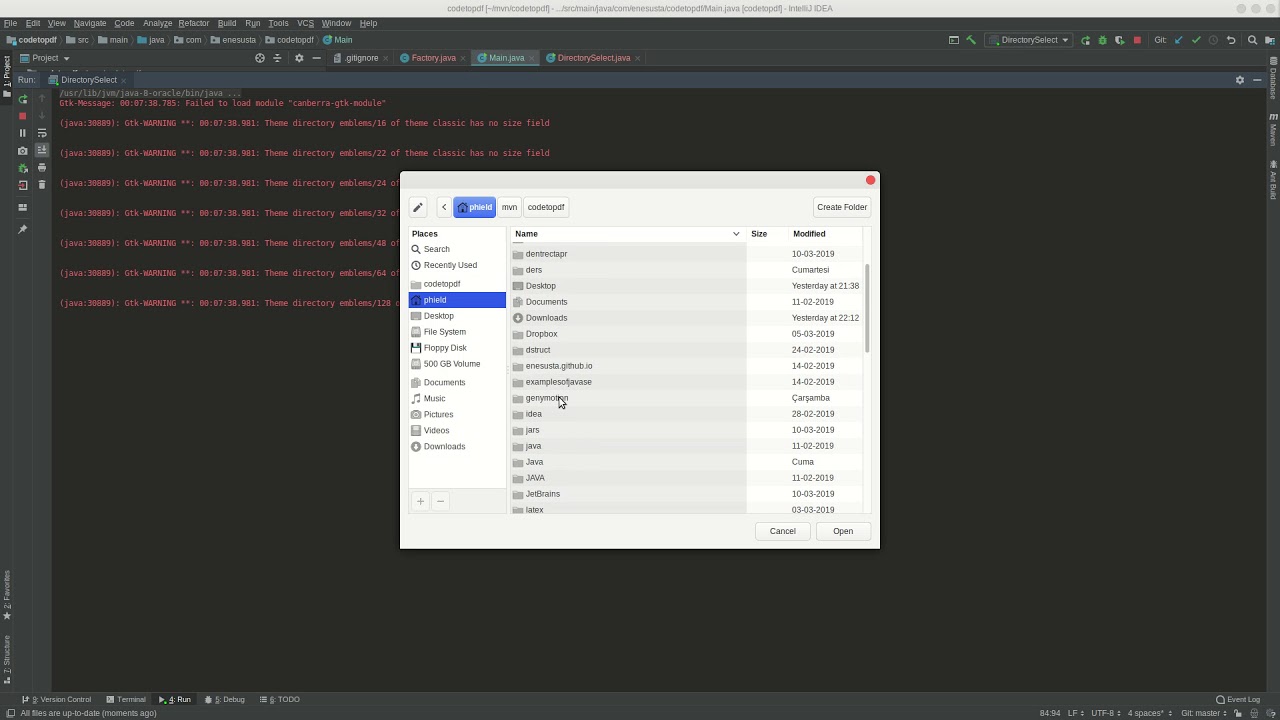Click the Git: master branch widget
Viewport: 1280px width, 720px height.
pos(1206,713)
